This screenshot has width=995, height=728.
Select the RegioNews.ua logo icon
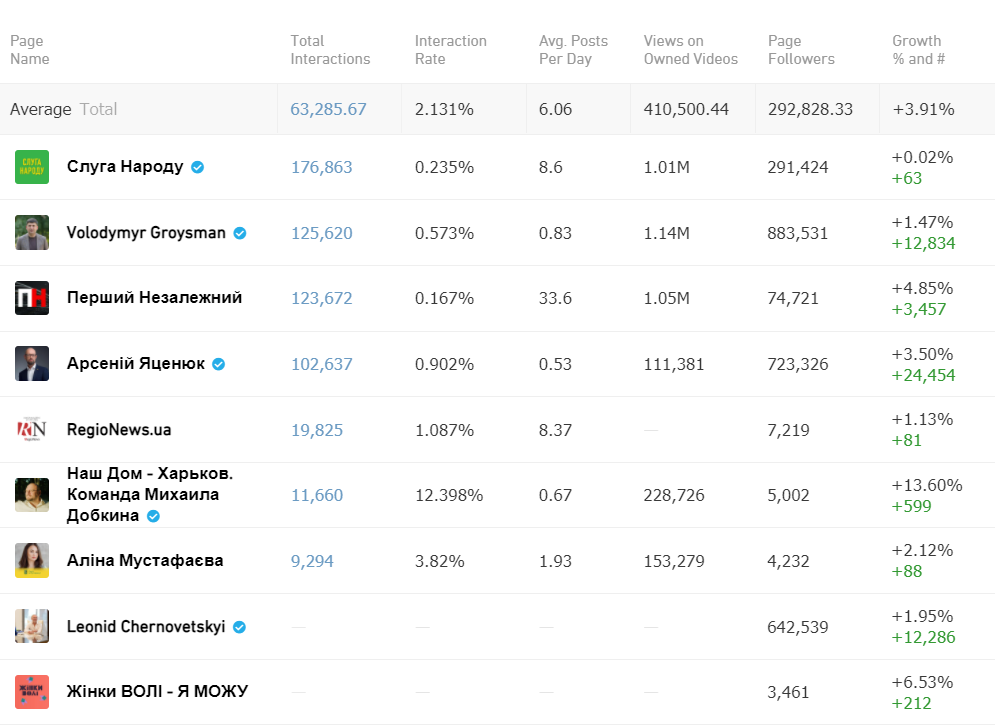tap(32, 430)
